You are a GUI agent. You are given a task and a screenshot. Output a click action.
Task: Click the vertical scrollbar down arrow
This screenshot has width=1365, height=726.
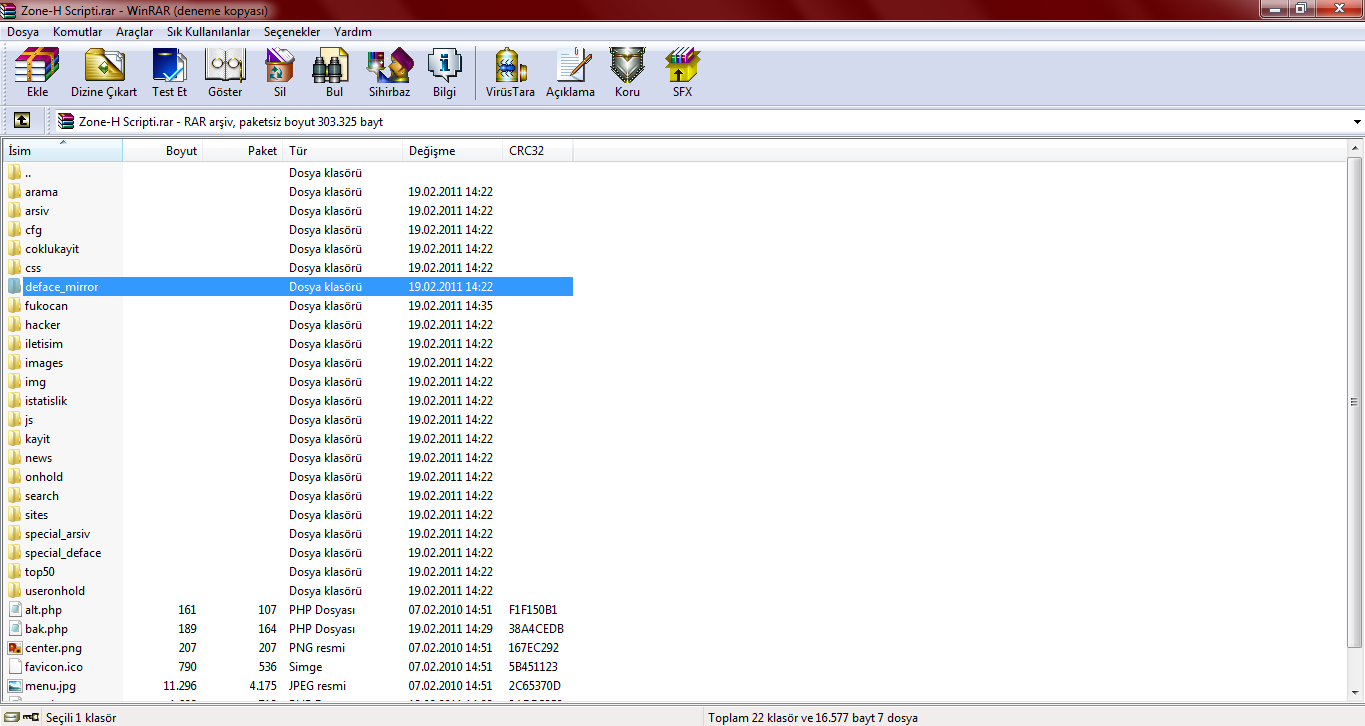1356,694
